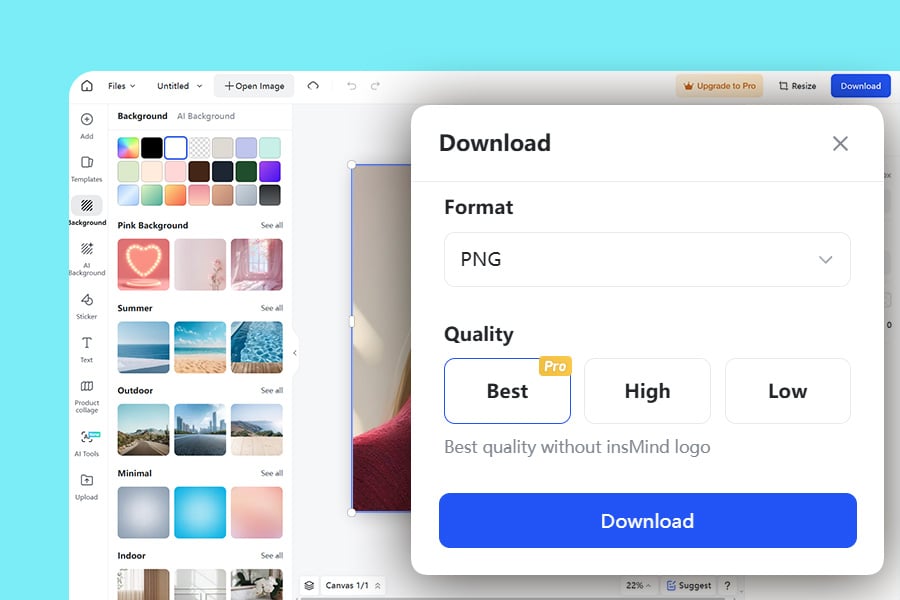
Task: Open the Sticker tool
Action: 87,306
